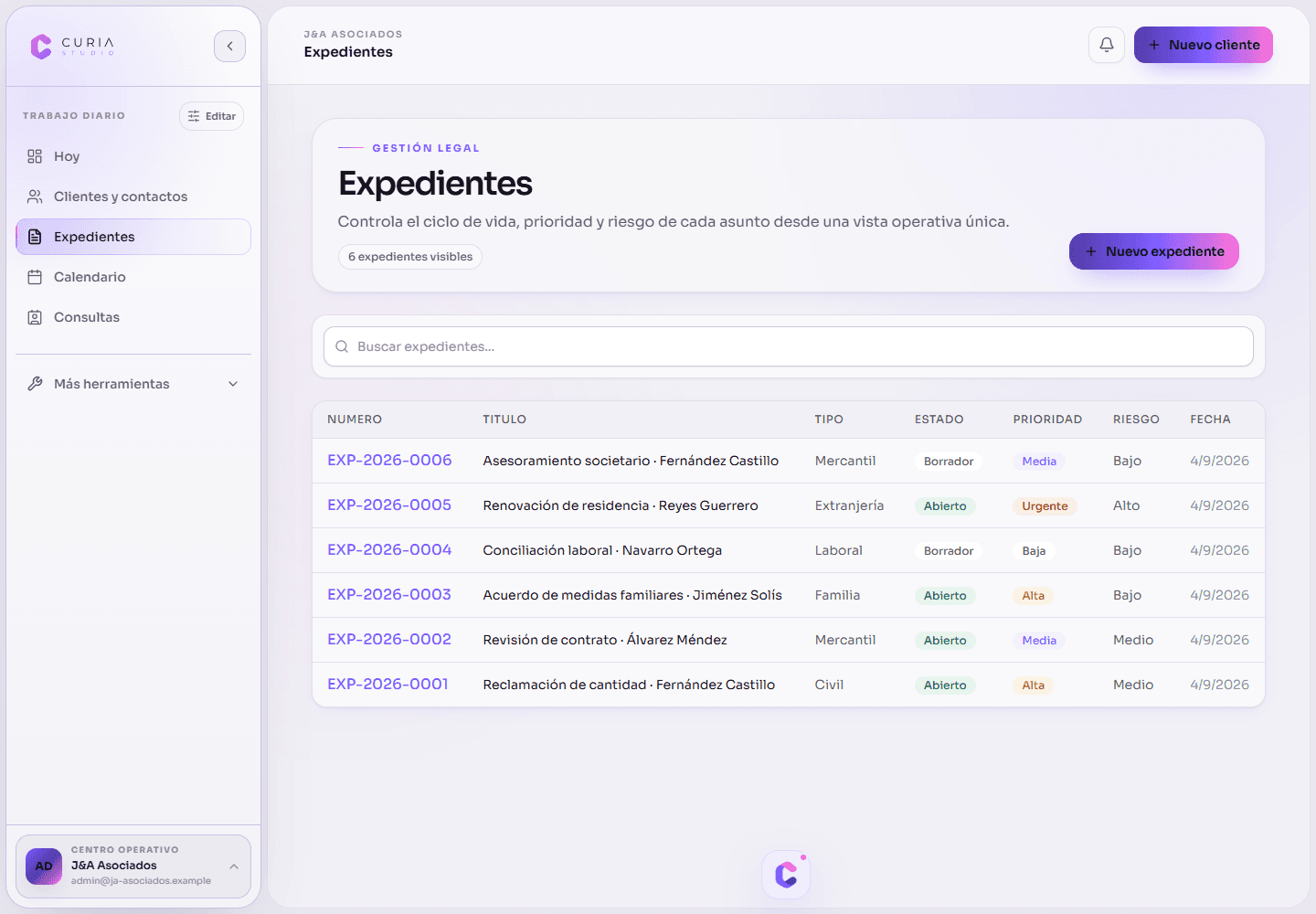Click Borrador status badge in EXP-2026-0006 row
Image resolution: width=1316 pixels, height=914 pixels.
(949, 462)
